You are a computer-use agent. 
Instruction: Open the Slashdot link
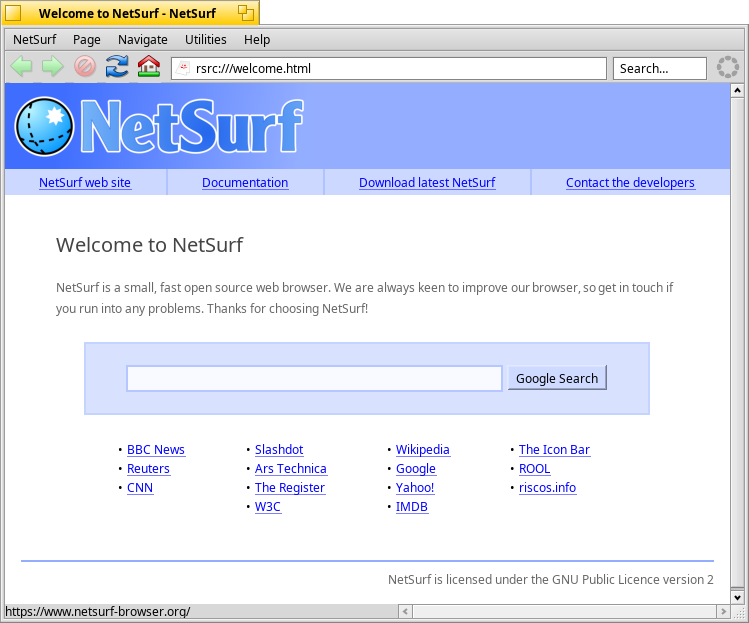[x=279, y=450]
